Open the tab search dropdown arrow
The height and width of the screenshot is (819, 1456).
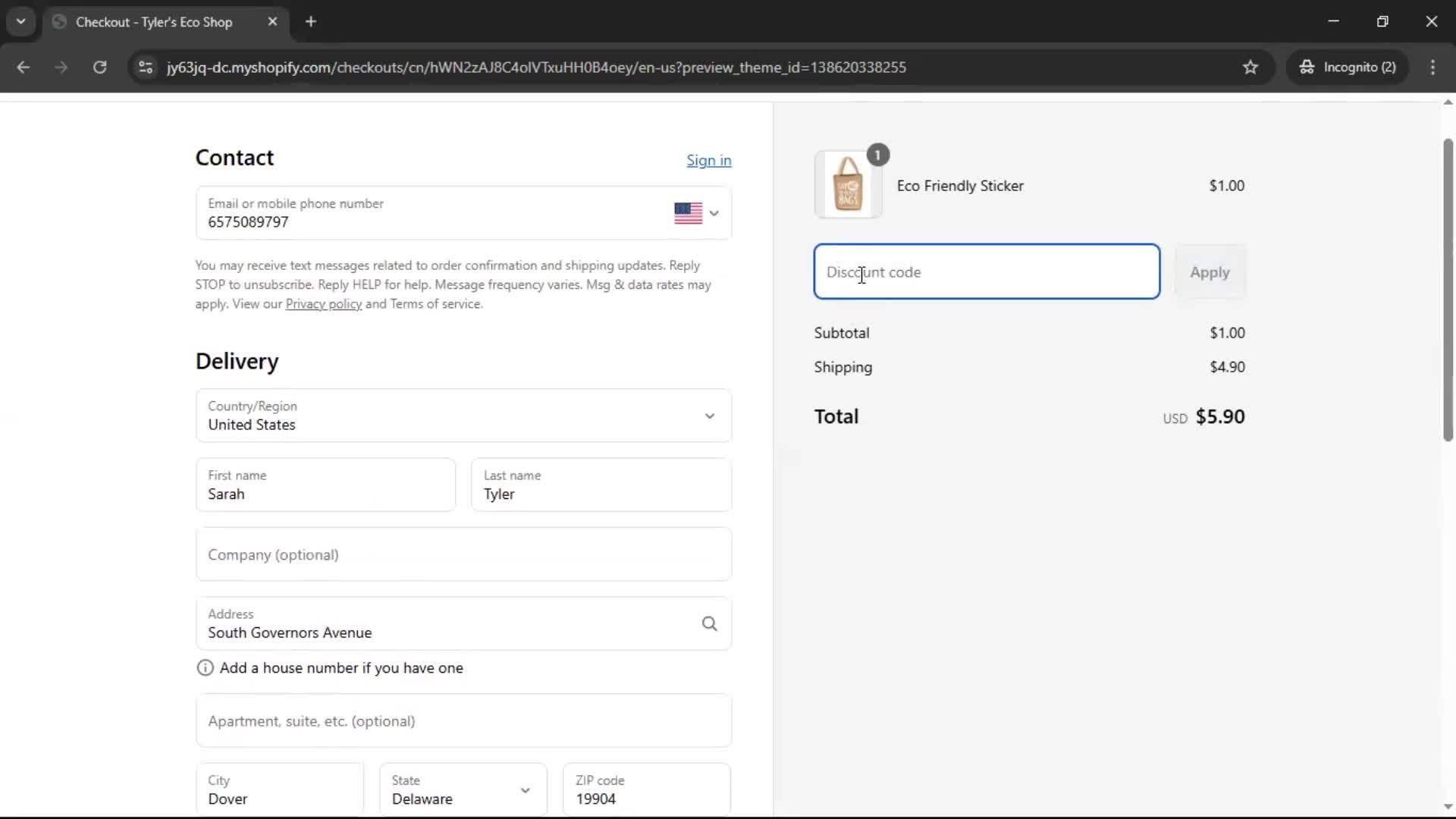20,21
